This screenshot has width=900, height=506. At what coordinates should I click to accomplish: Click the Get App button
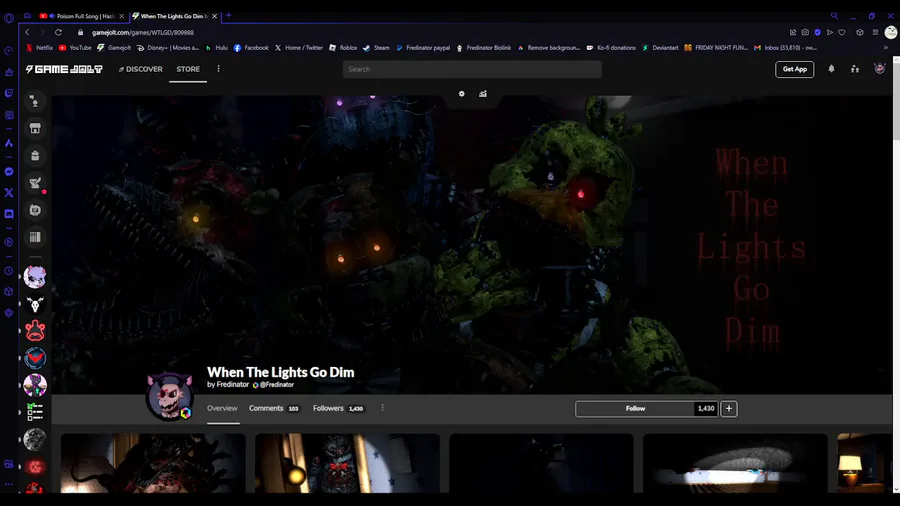pyautogui.click(x=794, y=69)
